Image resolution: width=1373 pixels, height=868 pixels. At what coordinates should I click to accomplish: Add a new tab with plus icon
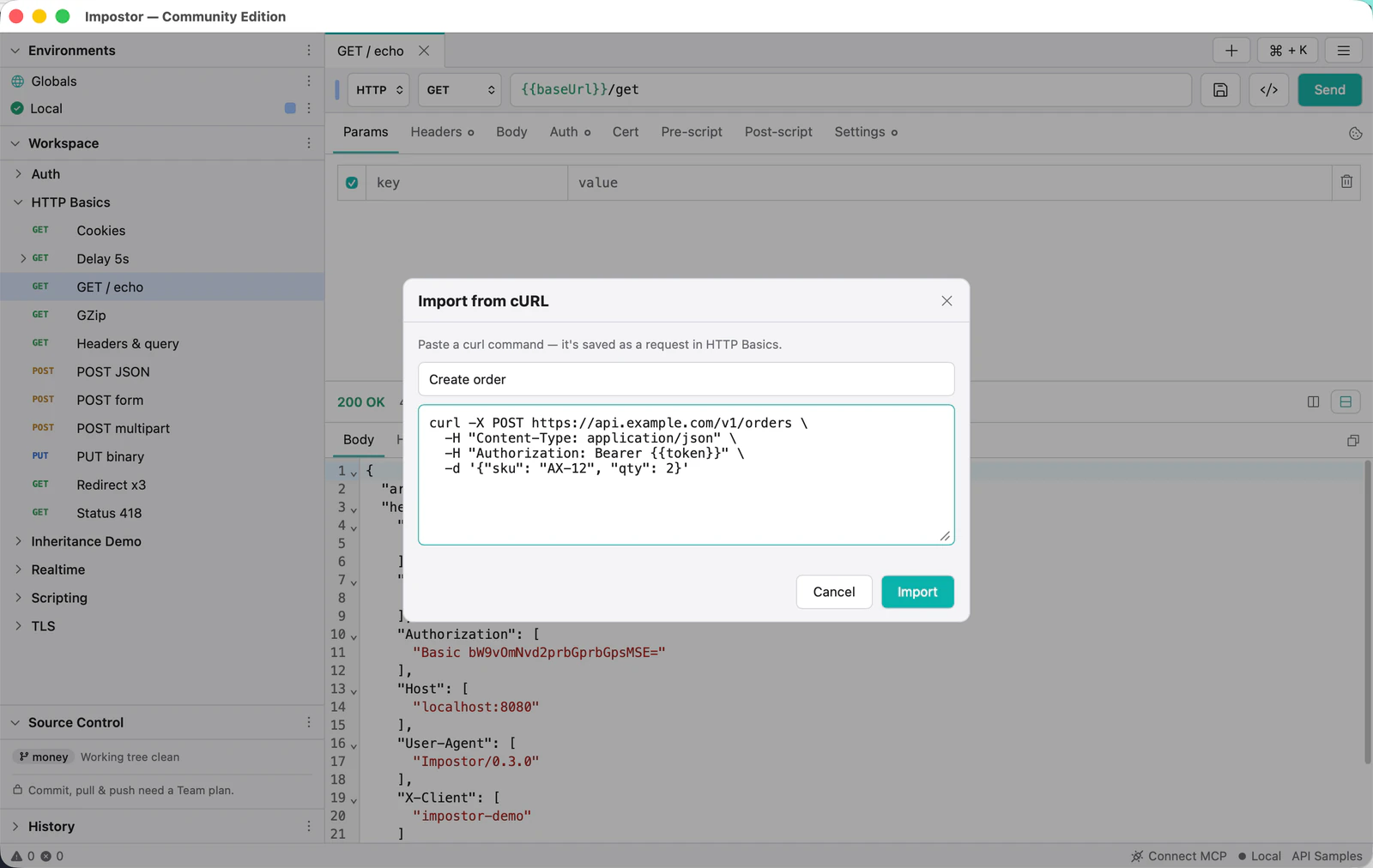[1231, 51]
